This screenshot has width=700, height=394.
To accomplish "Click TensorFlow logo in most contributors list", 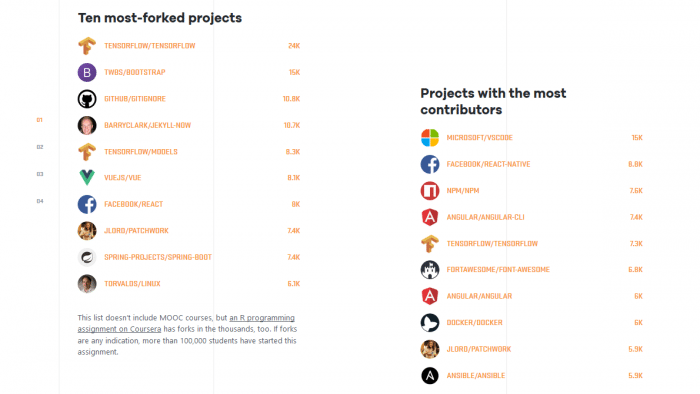I will [x=430, y=244].
